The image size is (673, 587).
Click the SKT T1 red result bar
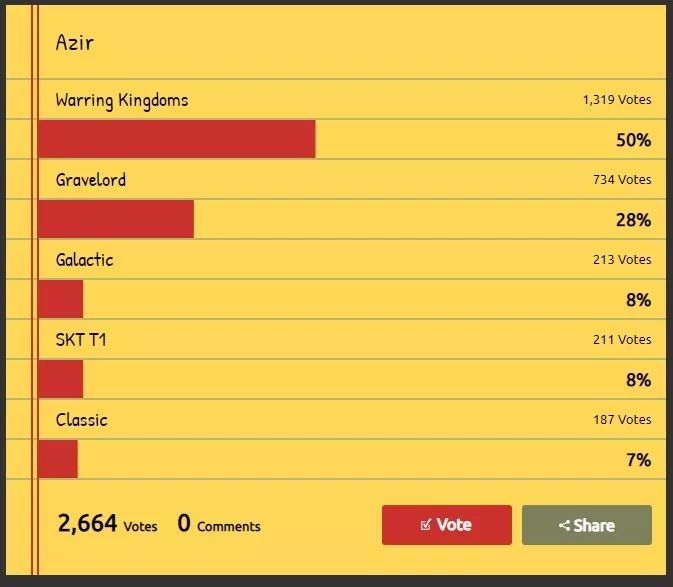pos(61,379)
